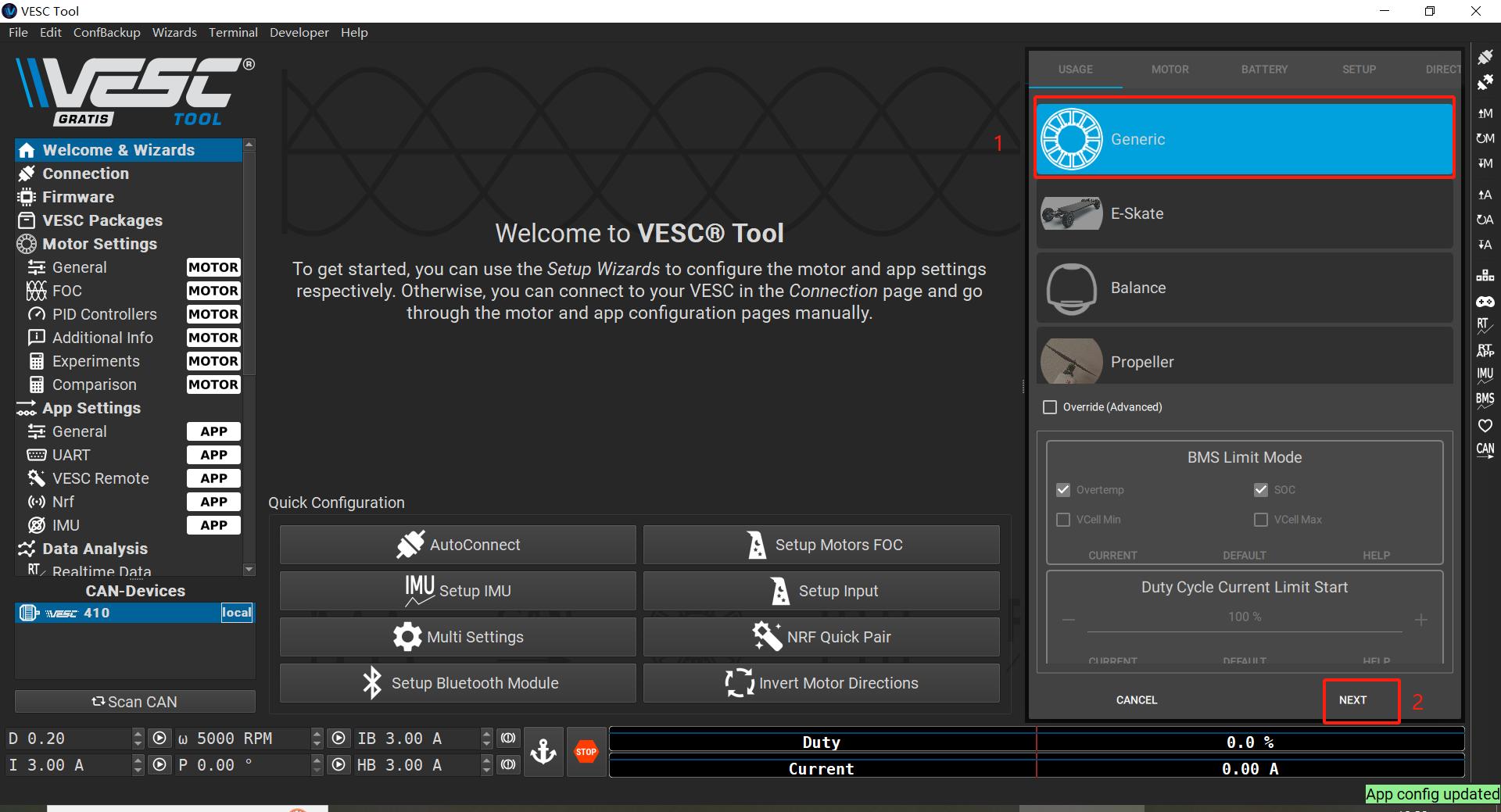Screen dimensions: 1501x812
Task: Click the Connect plug icon in the right toolbar
Action: [x=1485, y=57]
